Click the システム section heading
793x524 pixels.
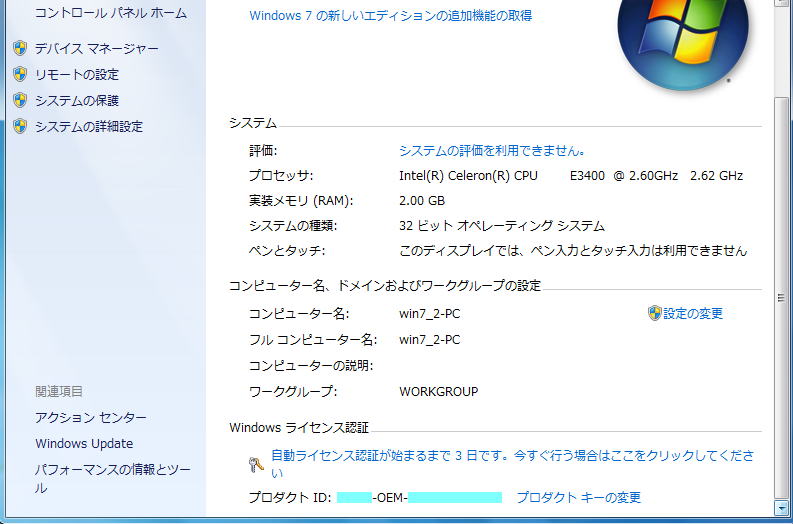tap(253, 123)
